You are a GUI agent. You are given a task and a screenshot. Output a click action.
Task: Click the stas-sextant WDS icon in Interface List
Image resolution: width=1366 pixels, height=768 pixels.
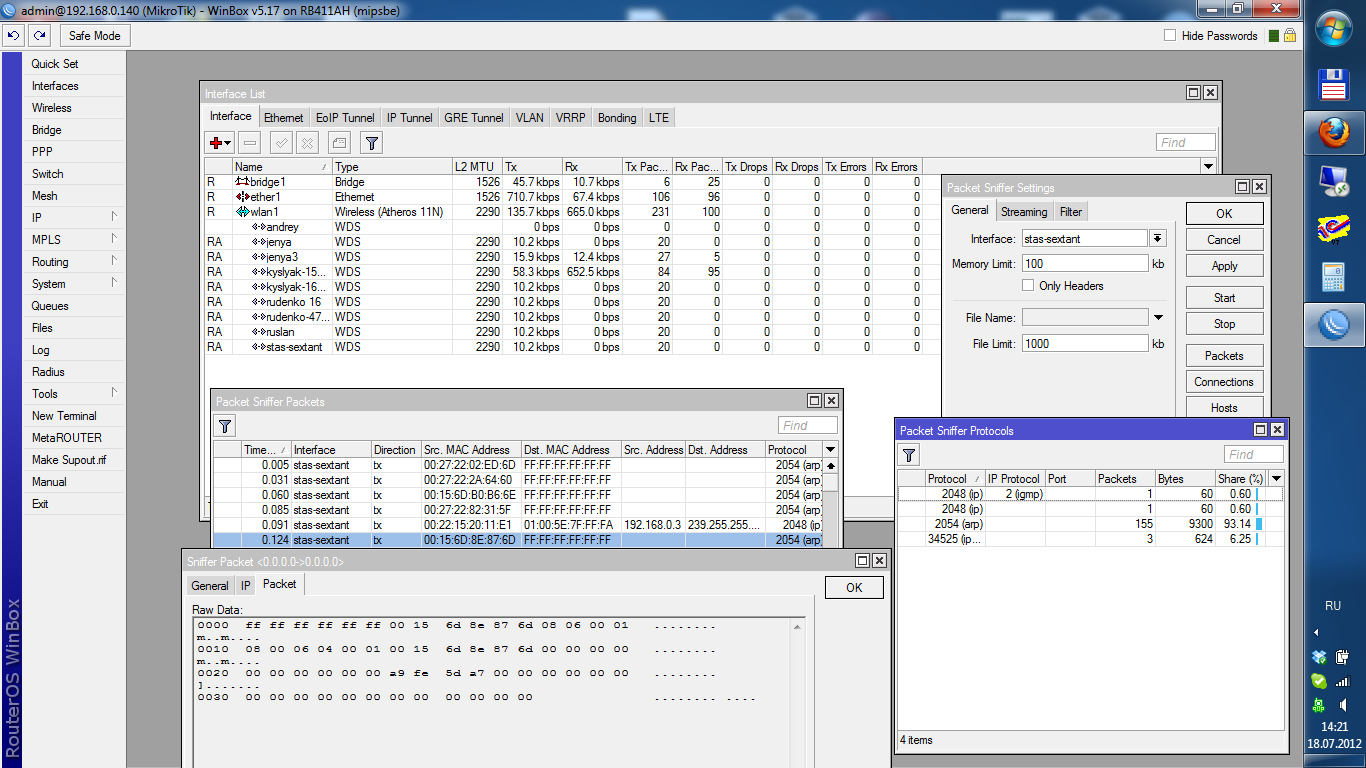[x=258, y=347]
